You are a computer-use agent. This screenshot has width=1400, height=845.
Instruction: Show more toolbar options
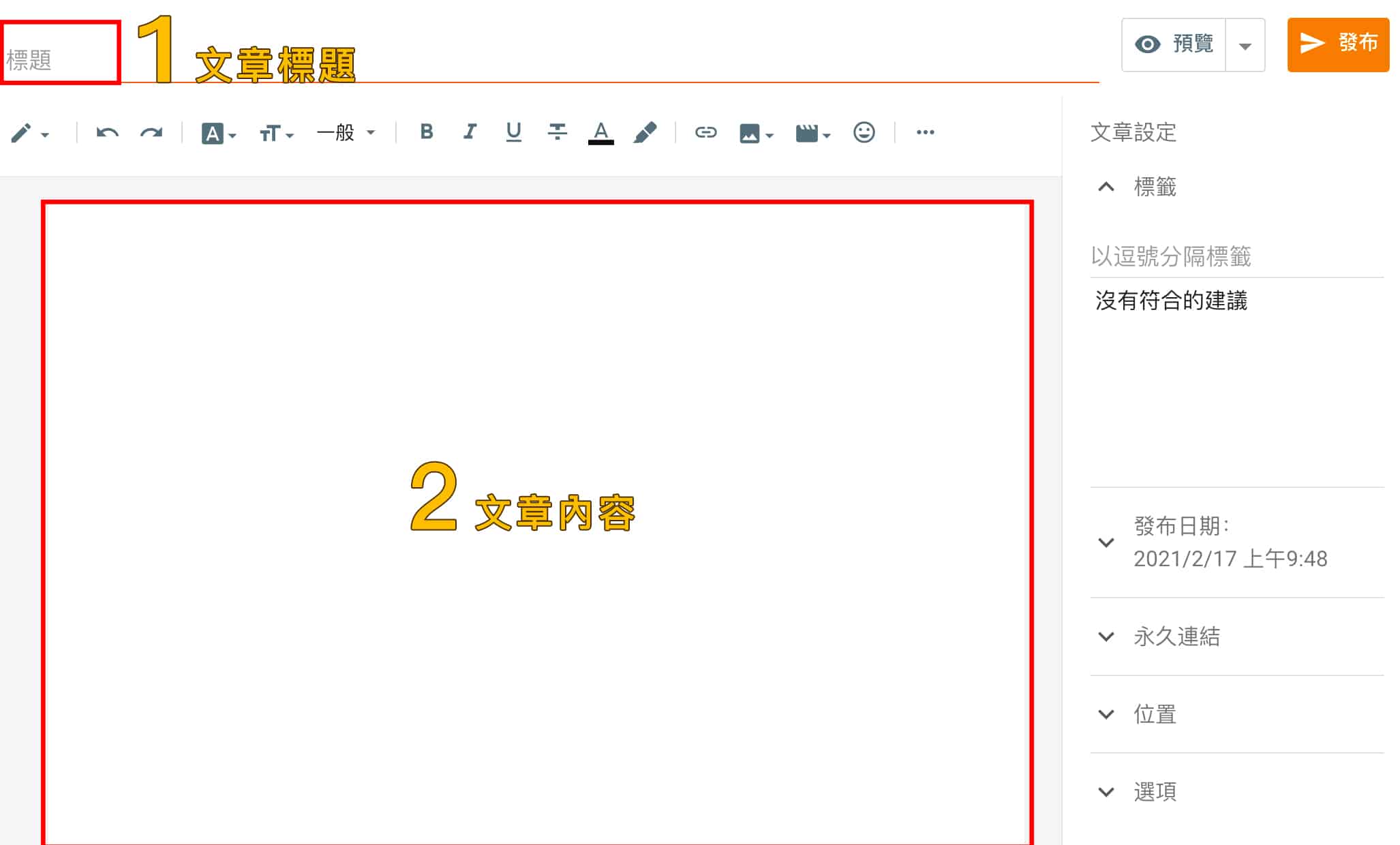point(925,132)
